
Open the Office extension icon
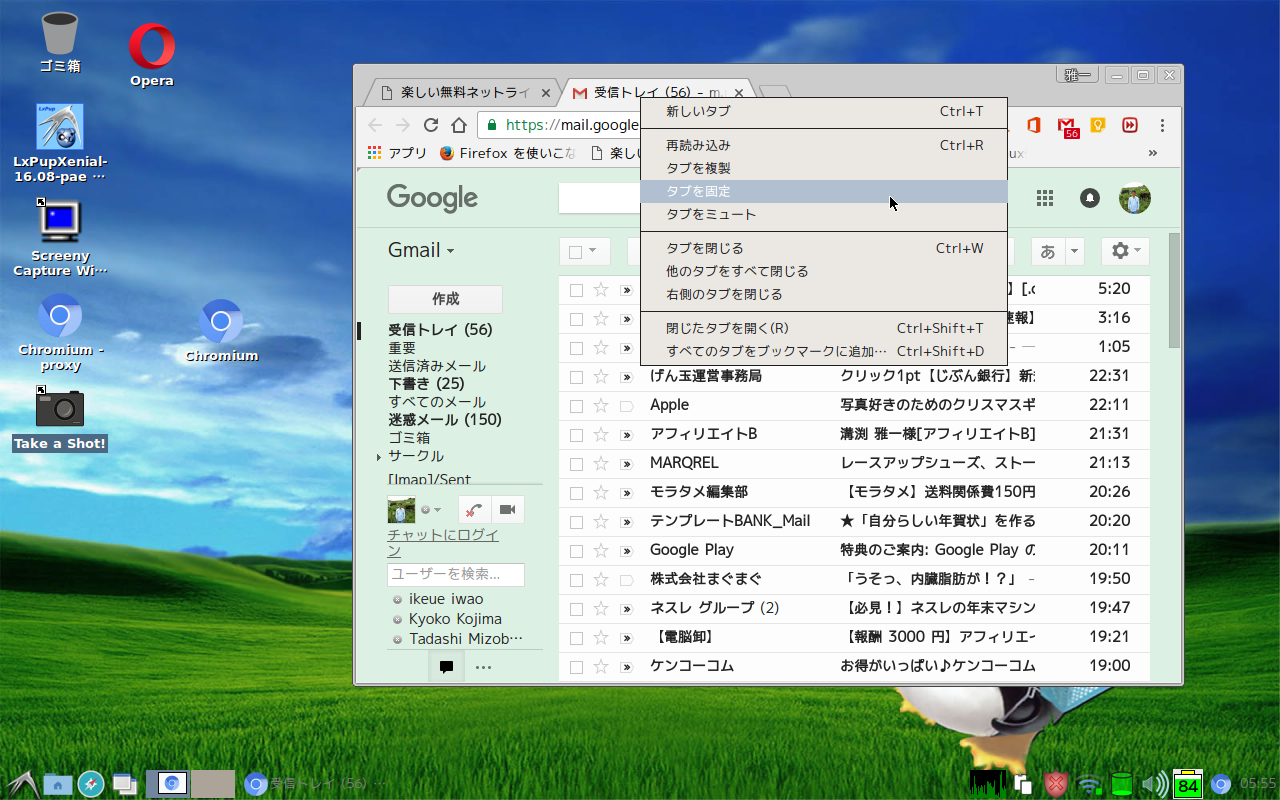(x=1034, y=125)
